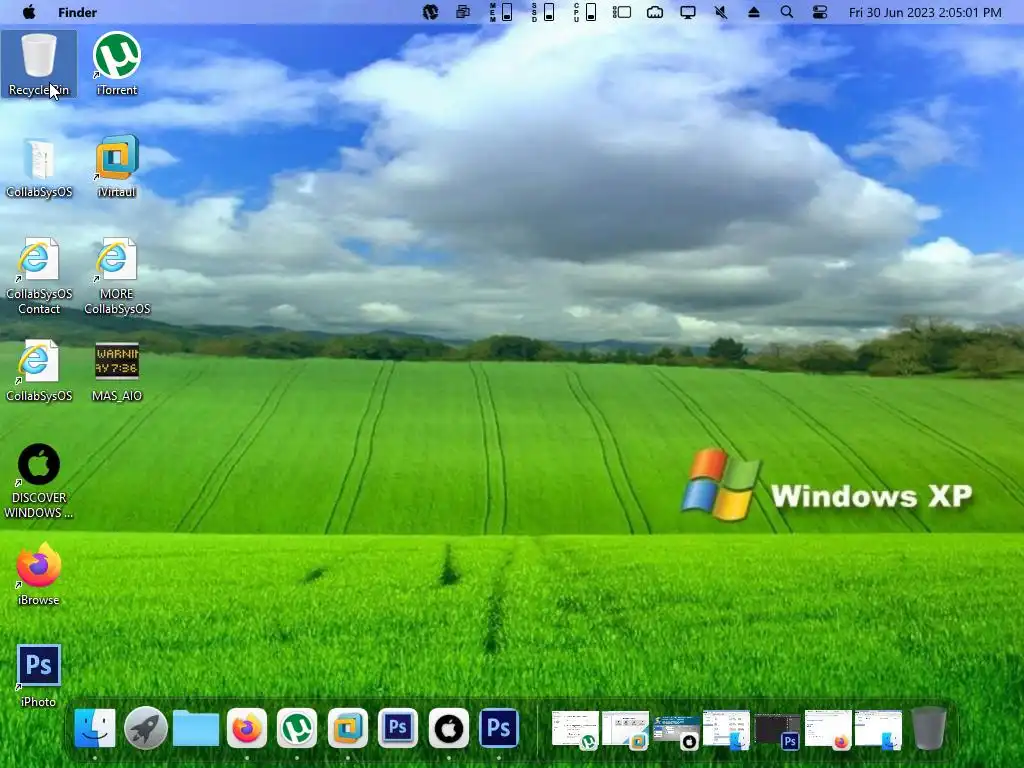This screenshot has height=768, width=1024.
Task: Click the date and time clock
Action: point(925,12)
